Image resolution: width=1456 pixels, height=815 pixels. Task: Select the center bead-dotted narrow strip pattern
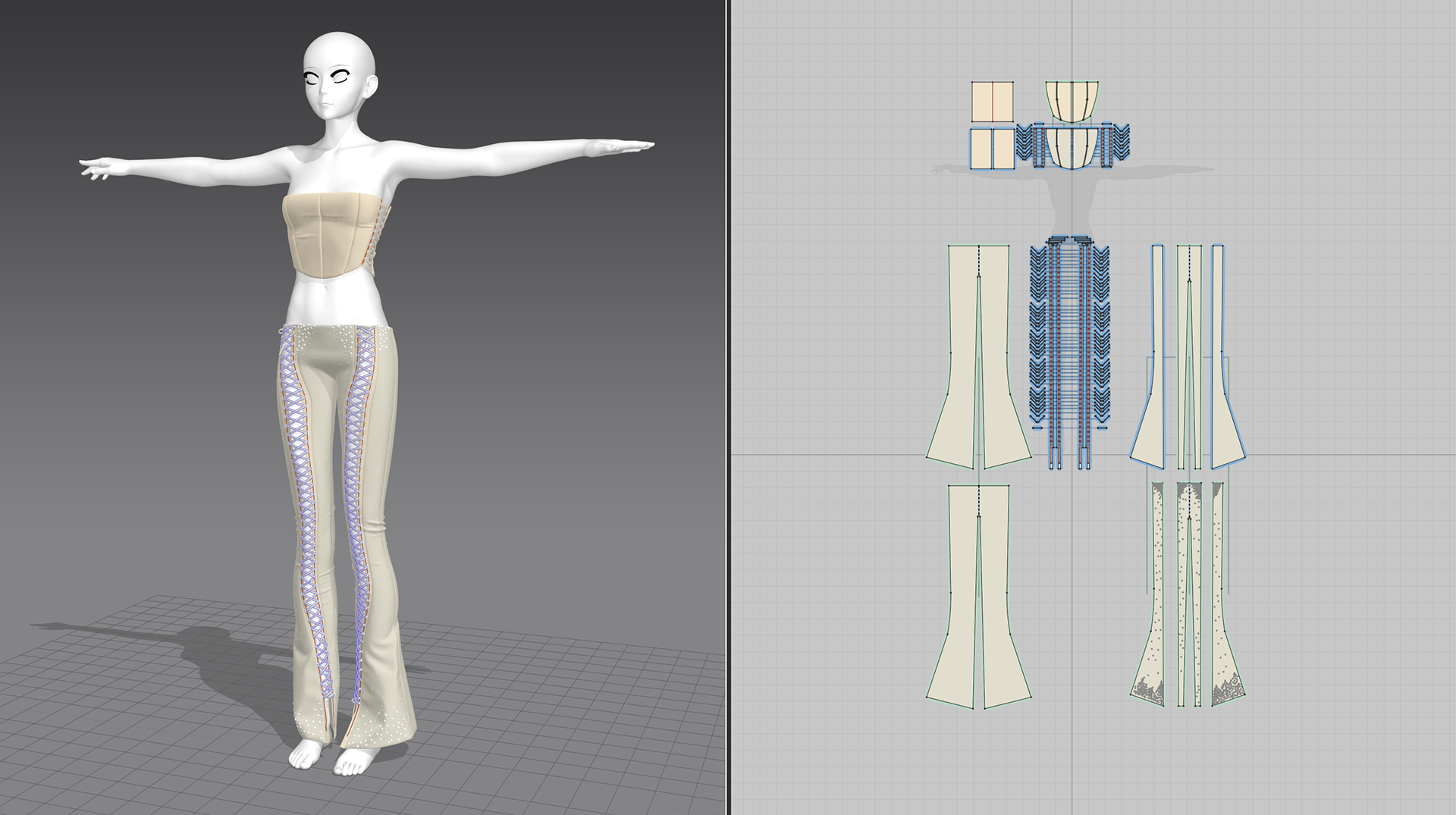pyautogui.click(x=1189, y=595)
